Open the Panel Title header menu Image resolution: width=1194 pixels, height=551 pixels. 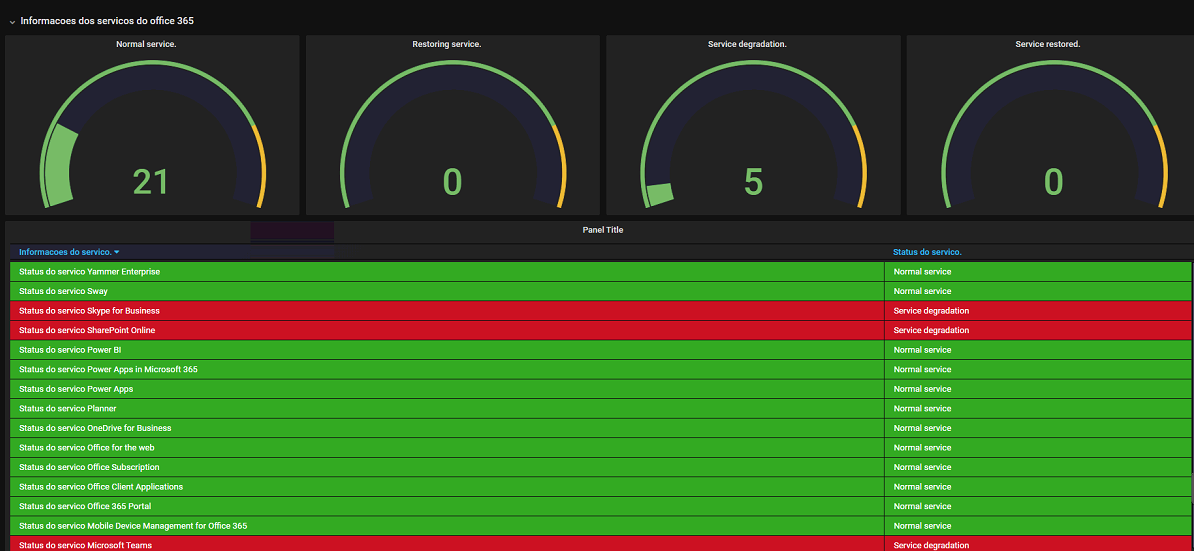click(x=602, y=230)
